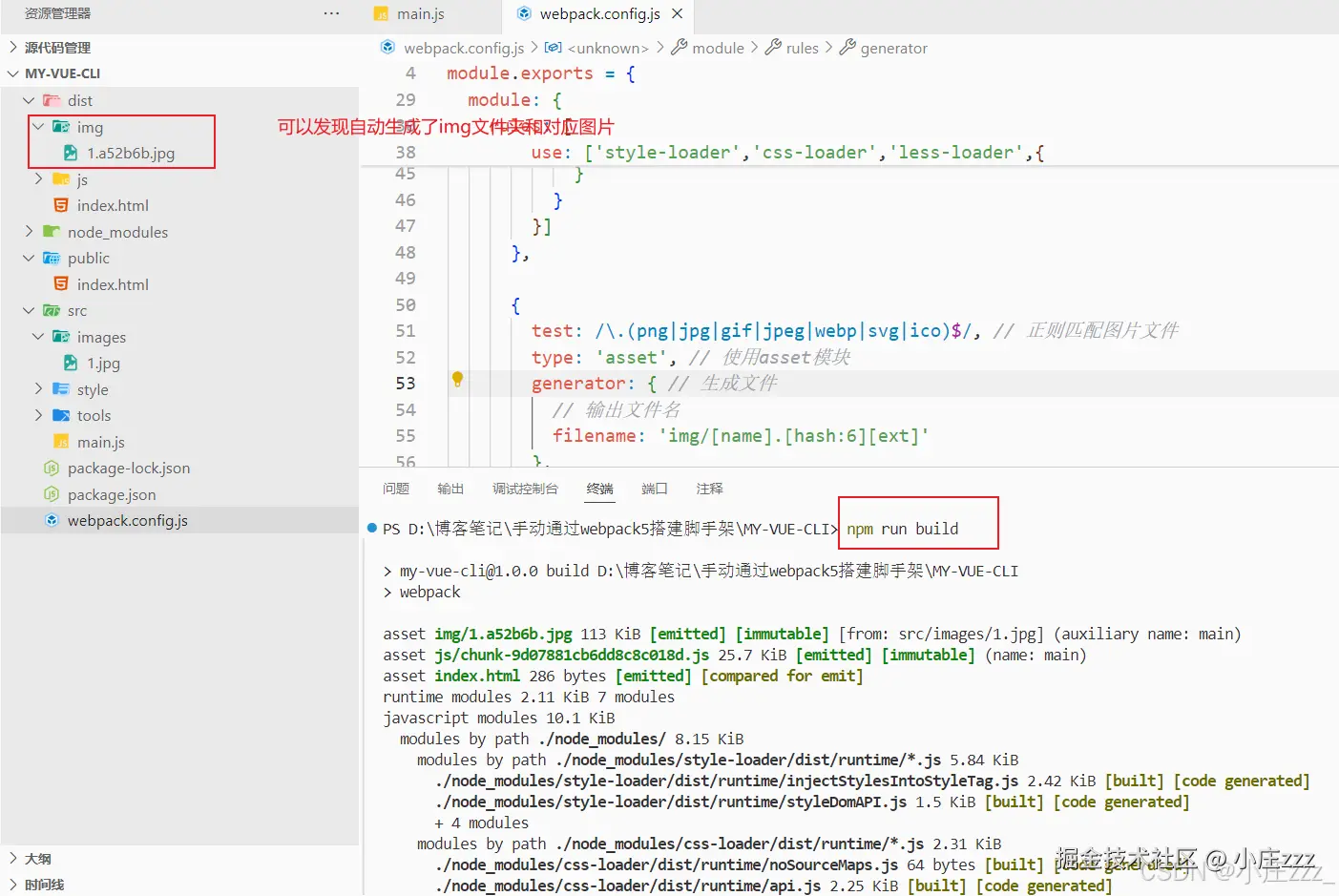Select the webpack.config.js editor tab

[x=599, y=13]
